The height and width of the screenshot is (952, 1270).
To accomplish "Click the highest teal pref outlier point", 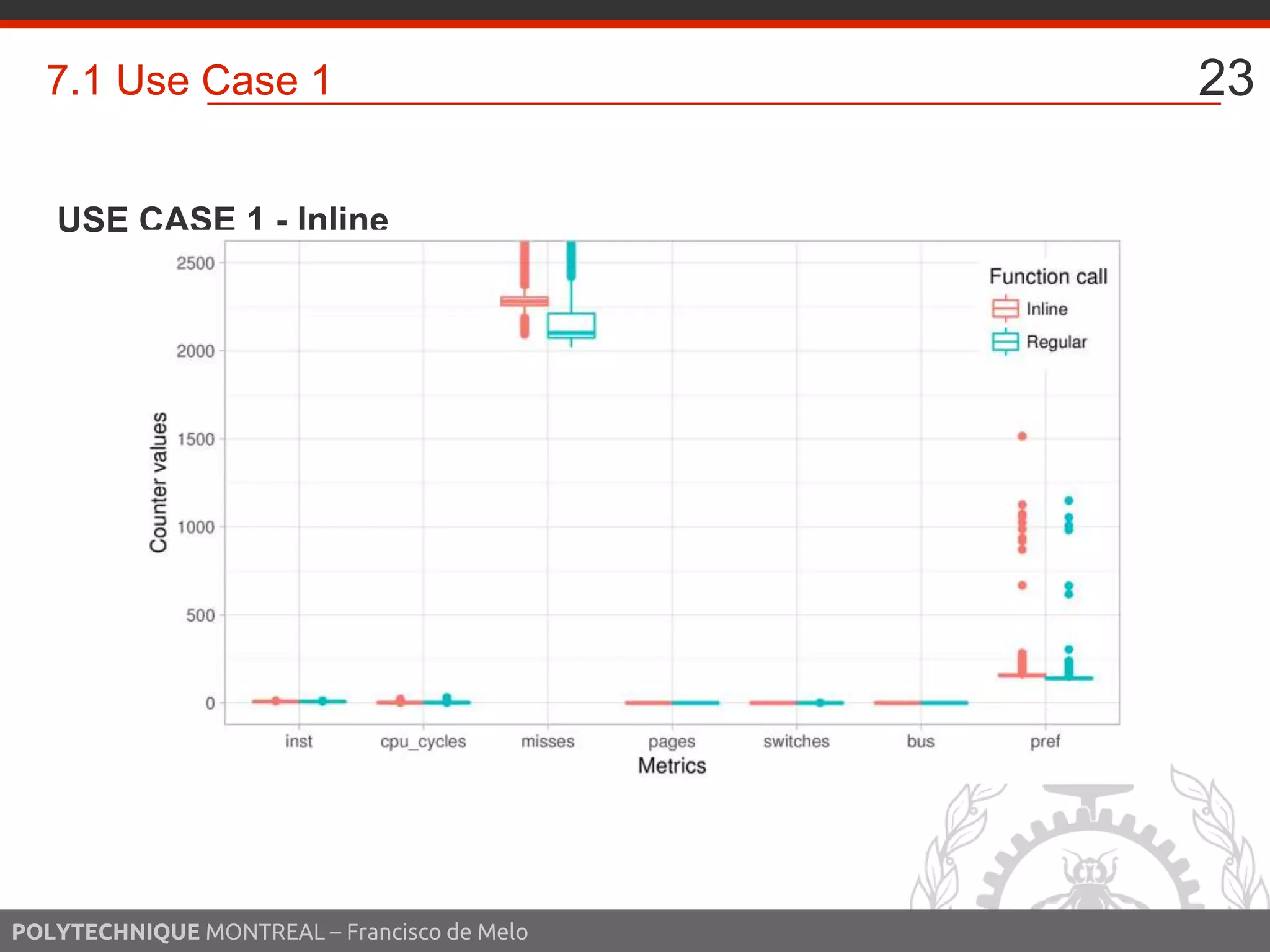I will point(1069,501).
